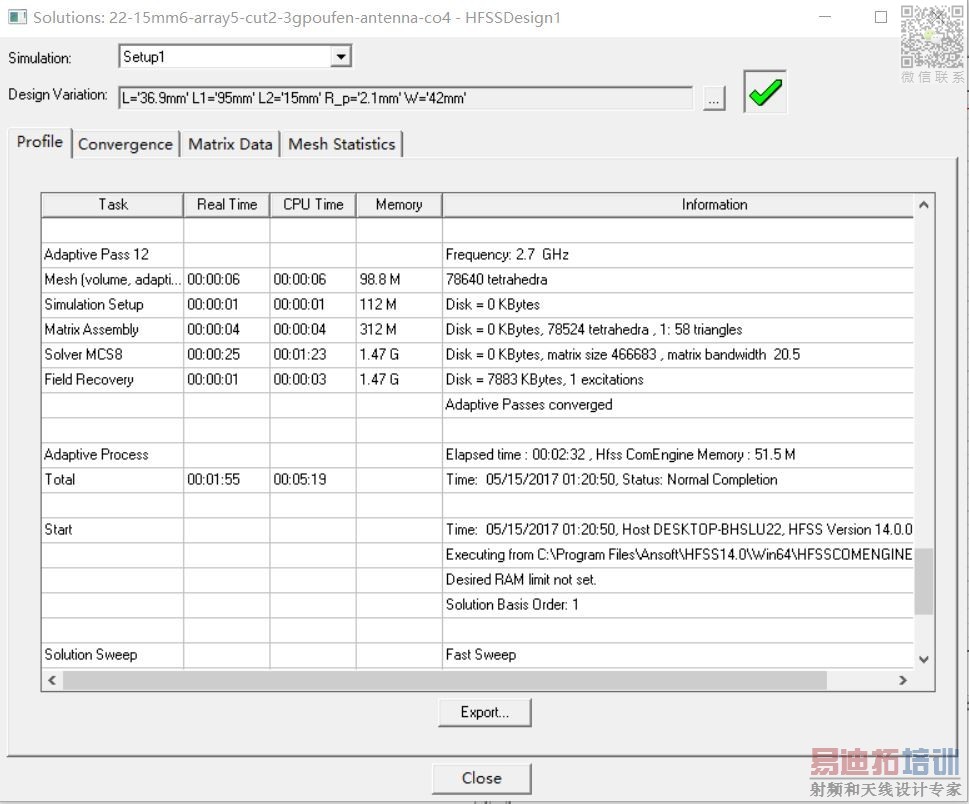This screenshot has height=804, width=969.
Task: Open the Mesh Statistics tab
Action: 342,144
